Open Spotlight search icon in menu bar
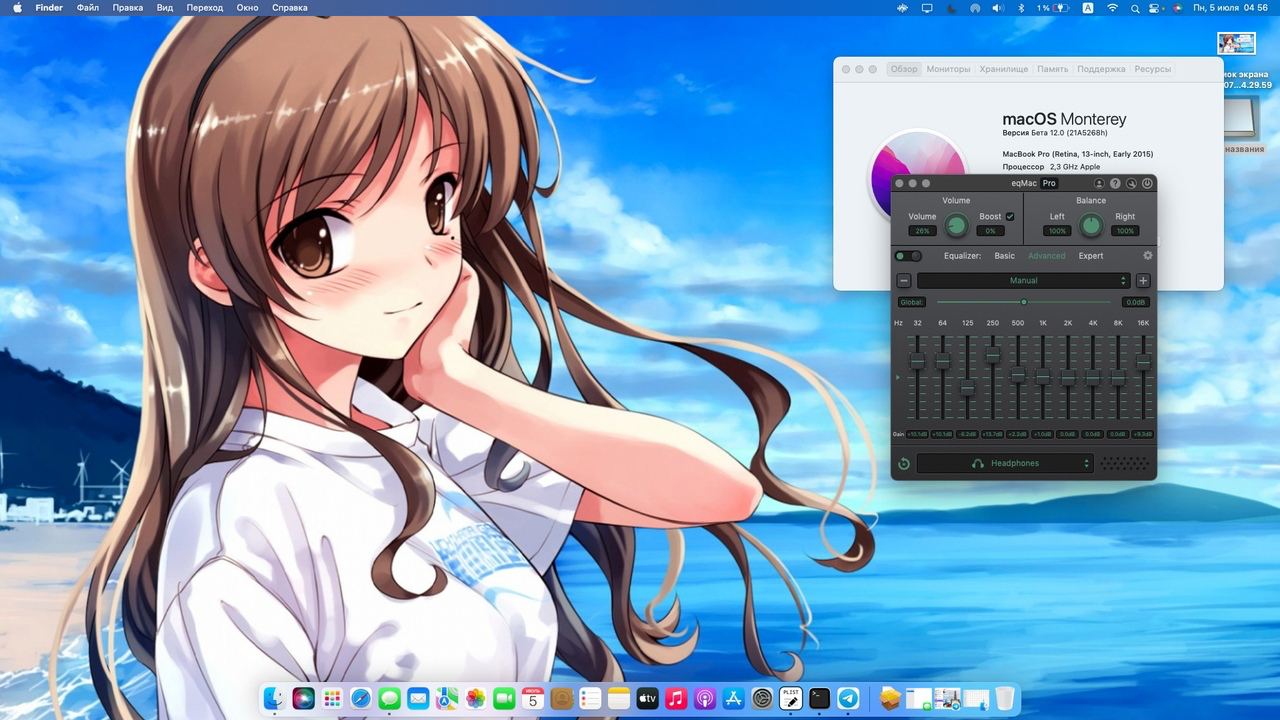 pyautogui.click(x=1135, y=8)
